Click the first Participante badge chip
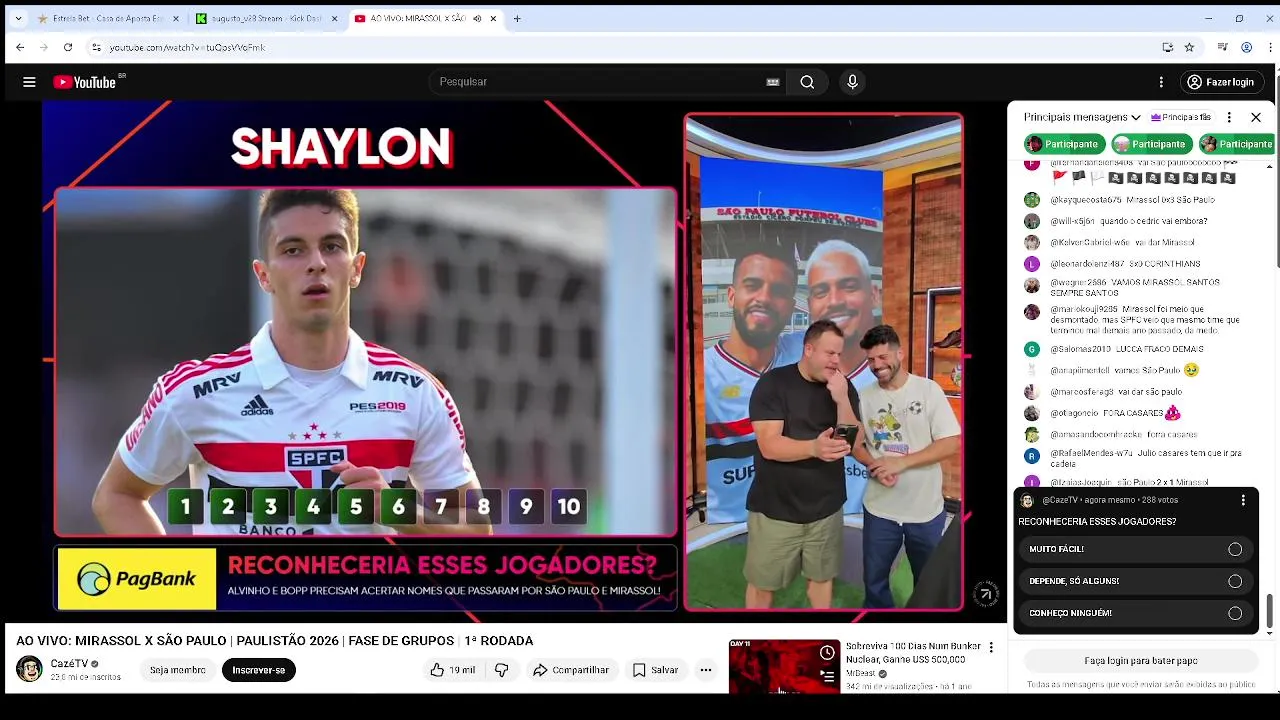This screenshot has width=1280, height=720. (1064, 144)
